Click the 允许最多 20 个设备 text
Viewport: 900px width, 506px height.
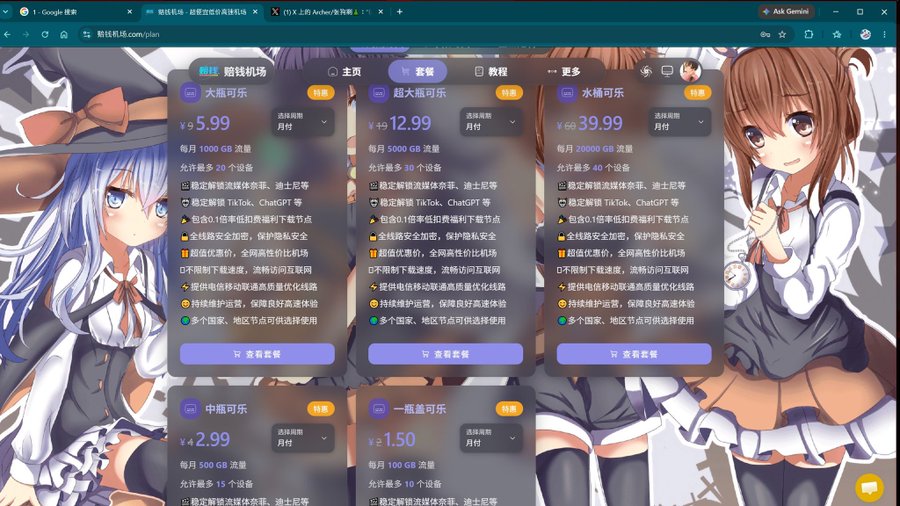(x=216, y=168)
